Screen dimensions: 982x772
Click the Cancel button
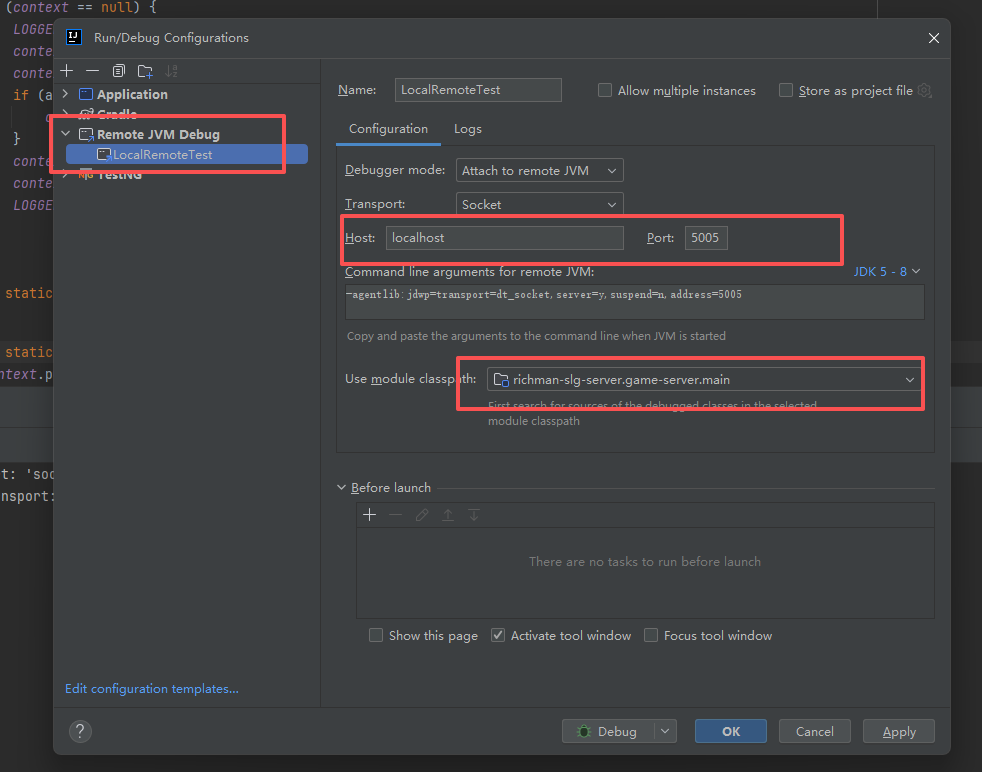(x=814, y=731)
